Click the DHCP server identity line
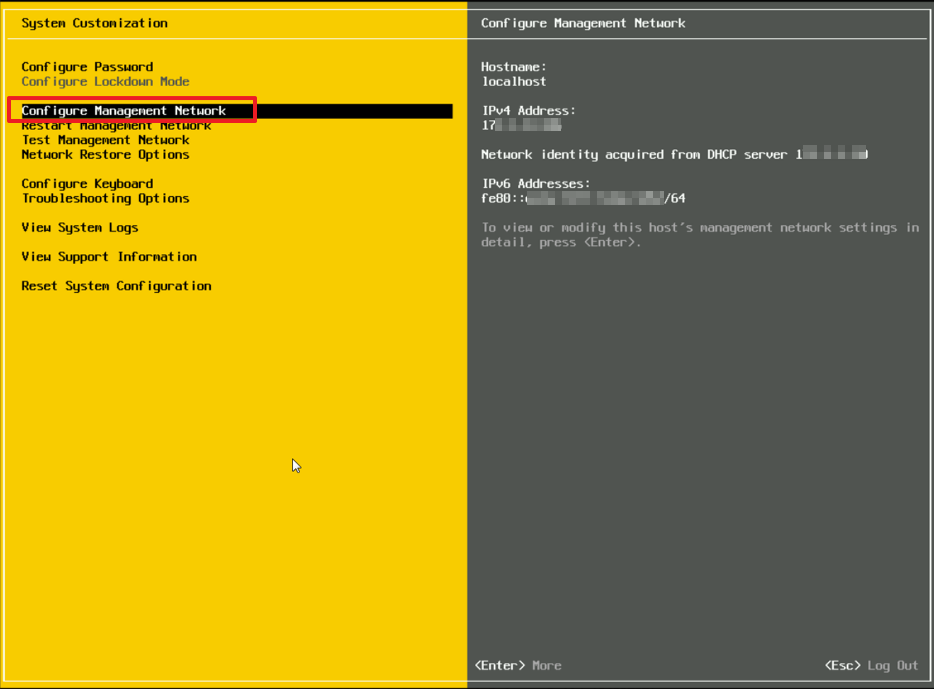 pos(674,155)
